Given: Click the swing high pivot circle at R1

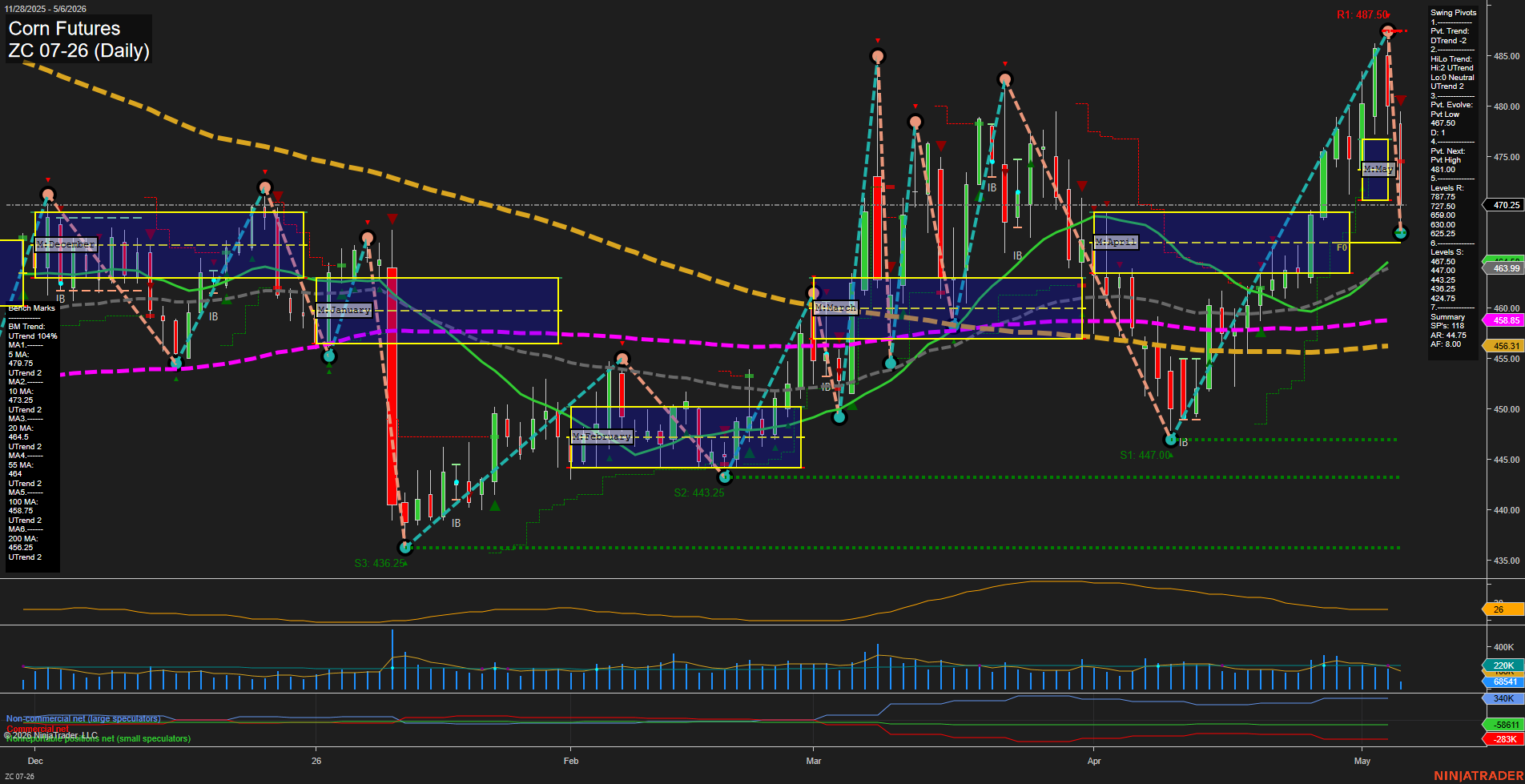Looking at the screenshot, I should tap(1388, 31).
